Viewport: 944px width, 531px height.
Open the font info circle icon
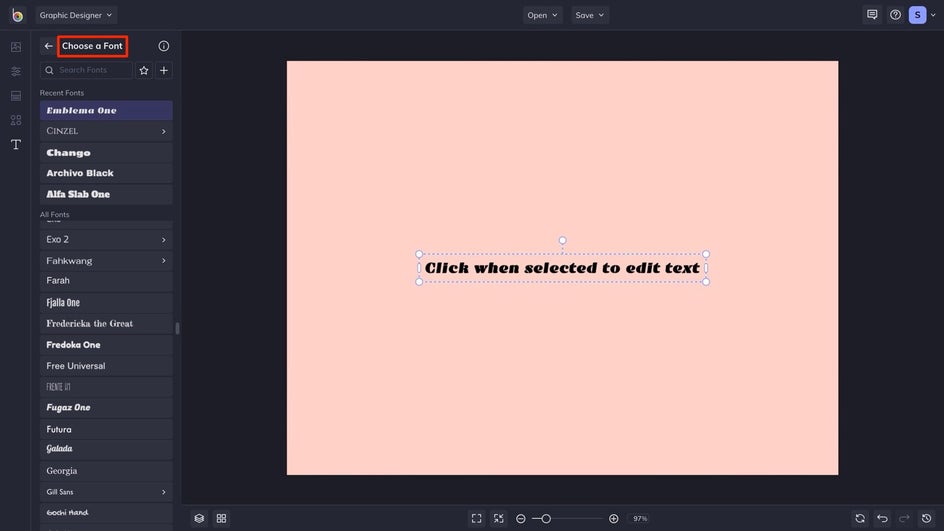tap(164, 46)
